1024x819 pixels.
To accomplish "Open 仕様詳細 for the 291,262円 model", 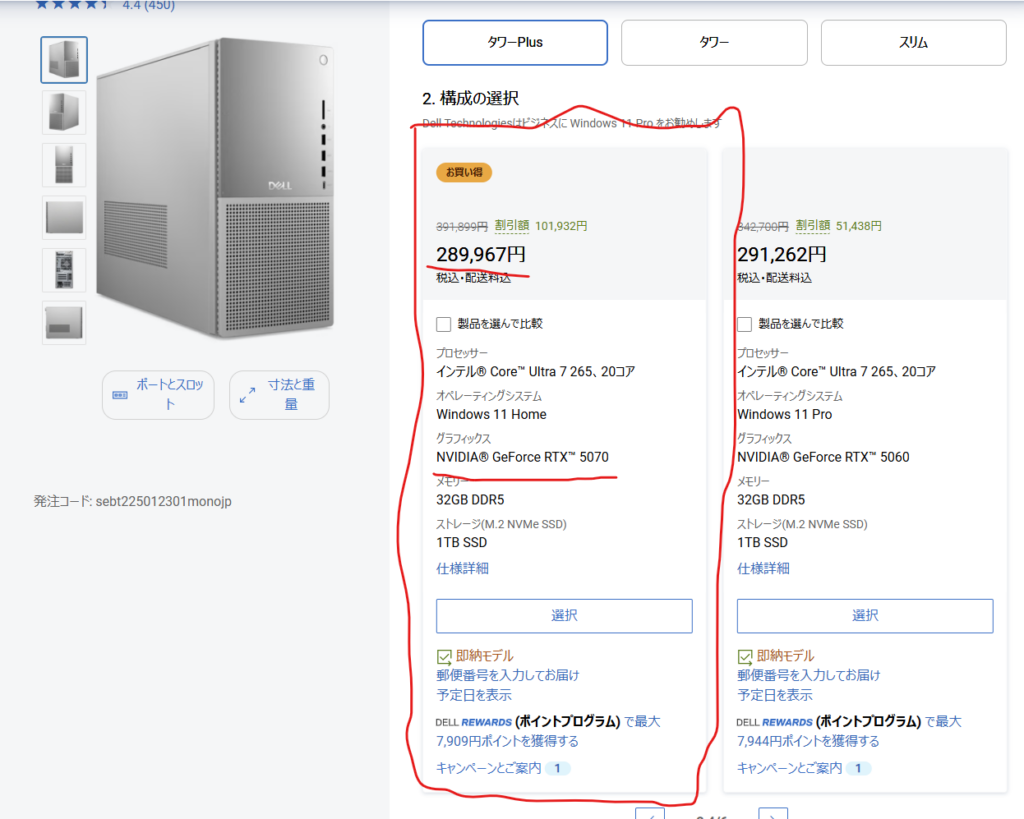I will pos(763,568).
